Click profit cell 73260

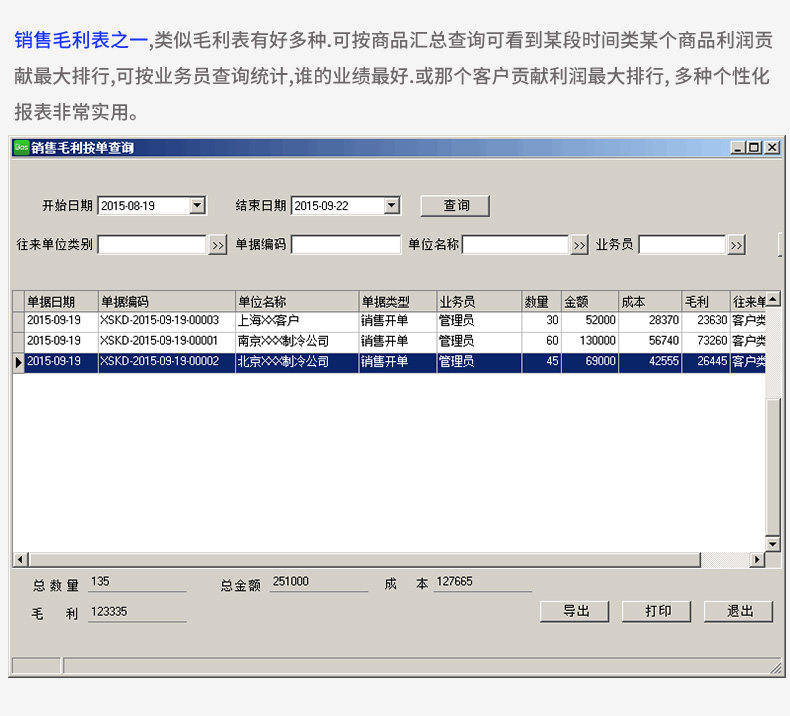(706, 342)
